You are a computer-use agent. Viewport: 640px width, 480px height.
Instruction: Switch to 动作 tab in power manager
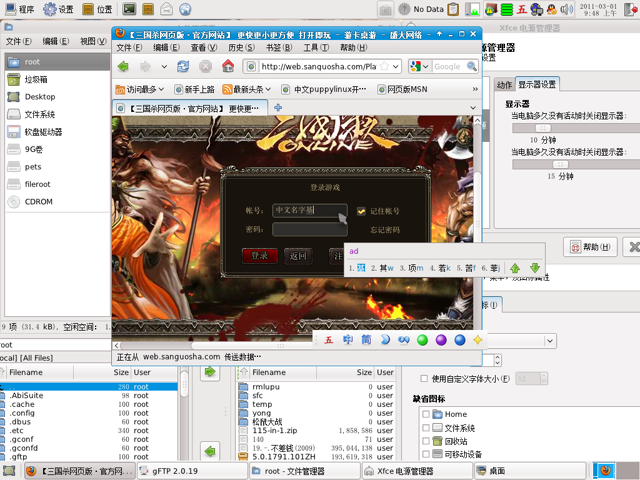coord(504,85)
